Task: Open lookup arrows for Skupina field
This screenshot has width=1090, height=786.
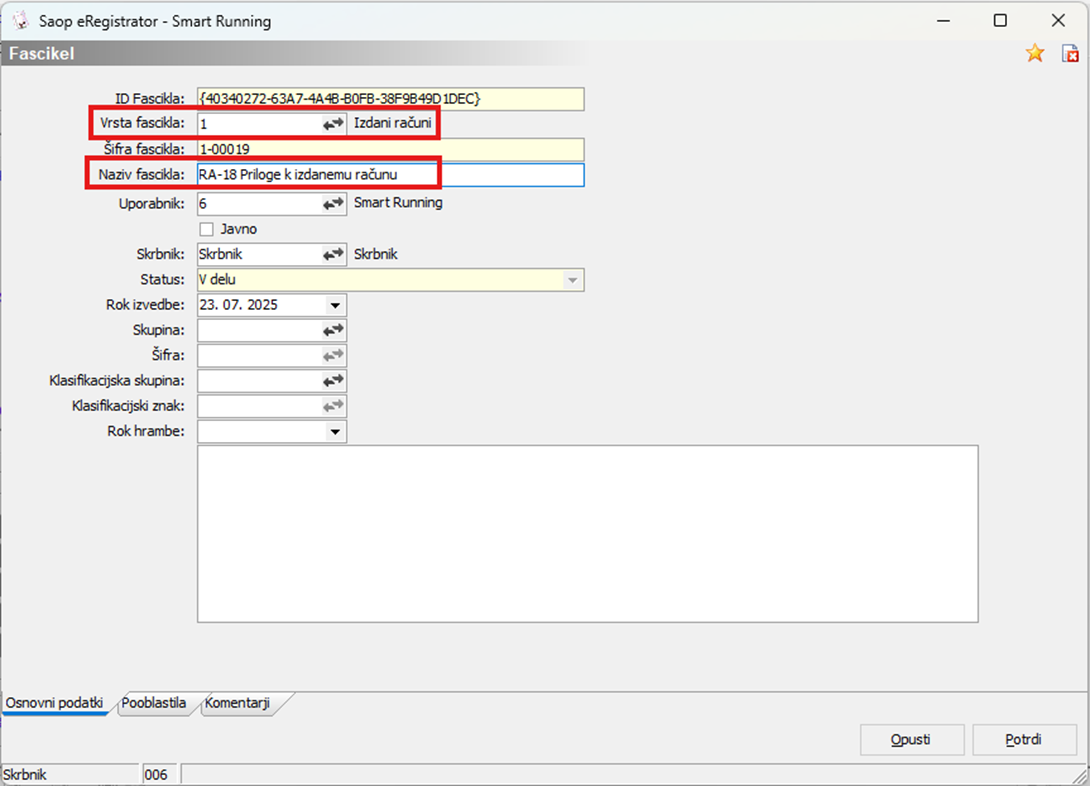Action: coord(334,330)
